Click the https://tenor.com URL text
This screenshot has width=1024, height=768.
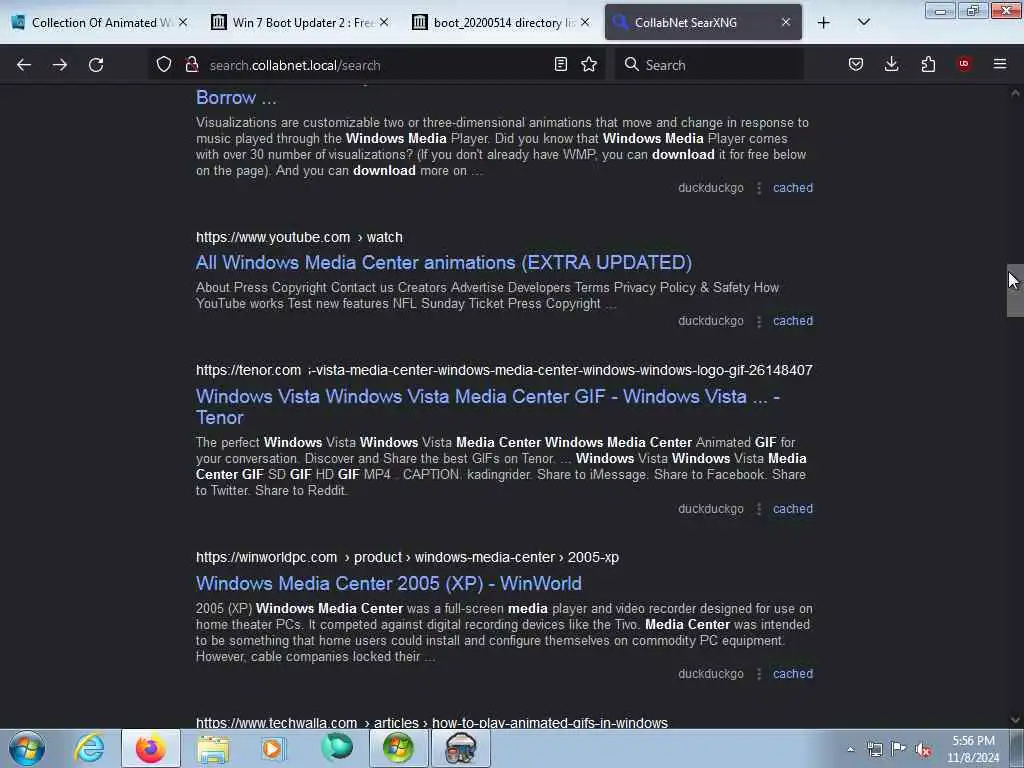tap(248, 370)
